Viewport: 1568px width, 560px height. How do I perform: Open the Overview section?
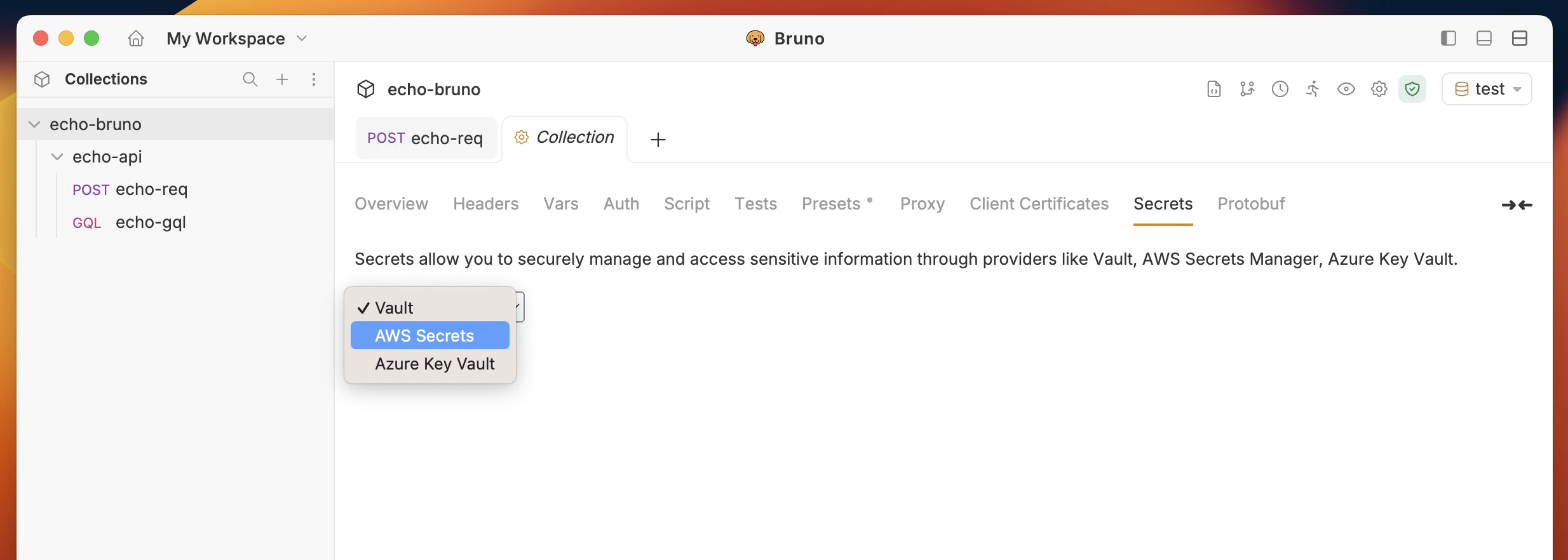point(391,204)
